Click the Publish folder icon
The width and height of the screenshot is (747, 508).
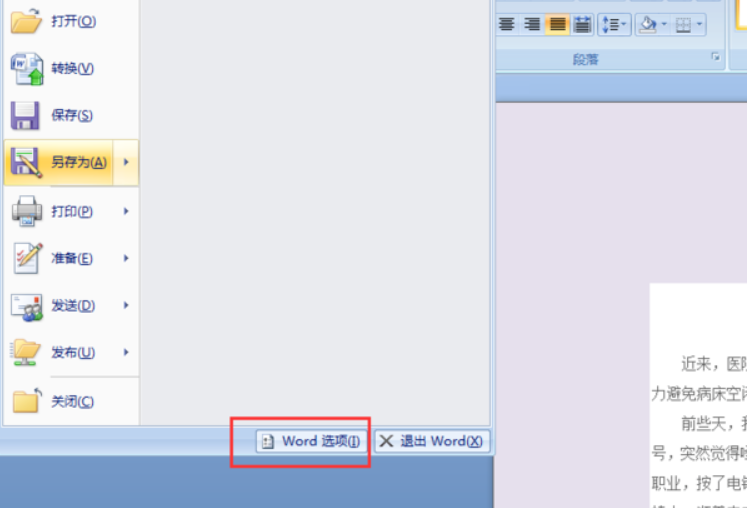[x=25, y=353]
